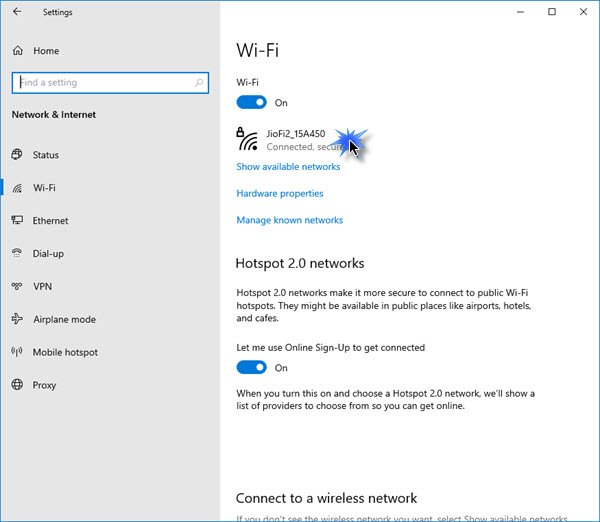This screenshot has width=600, height=522.
Task: Click the VPN icon in sidebar
Action: [x=17, y=286]
